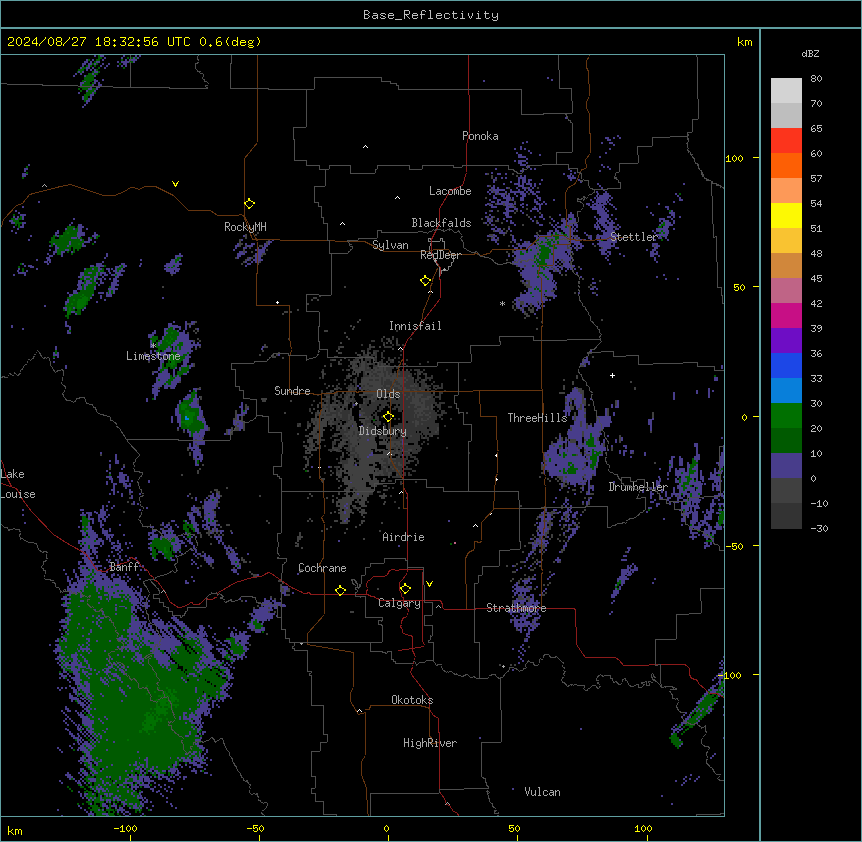The image size is (862, 842).
Task: Click the HighRiver label
Action: click(x=430, y=743)
